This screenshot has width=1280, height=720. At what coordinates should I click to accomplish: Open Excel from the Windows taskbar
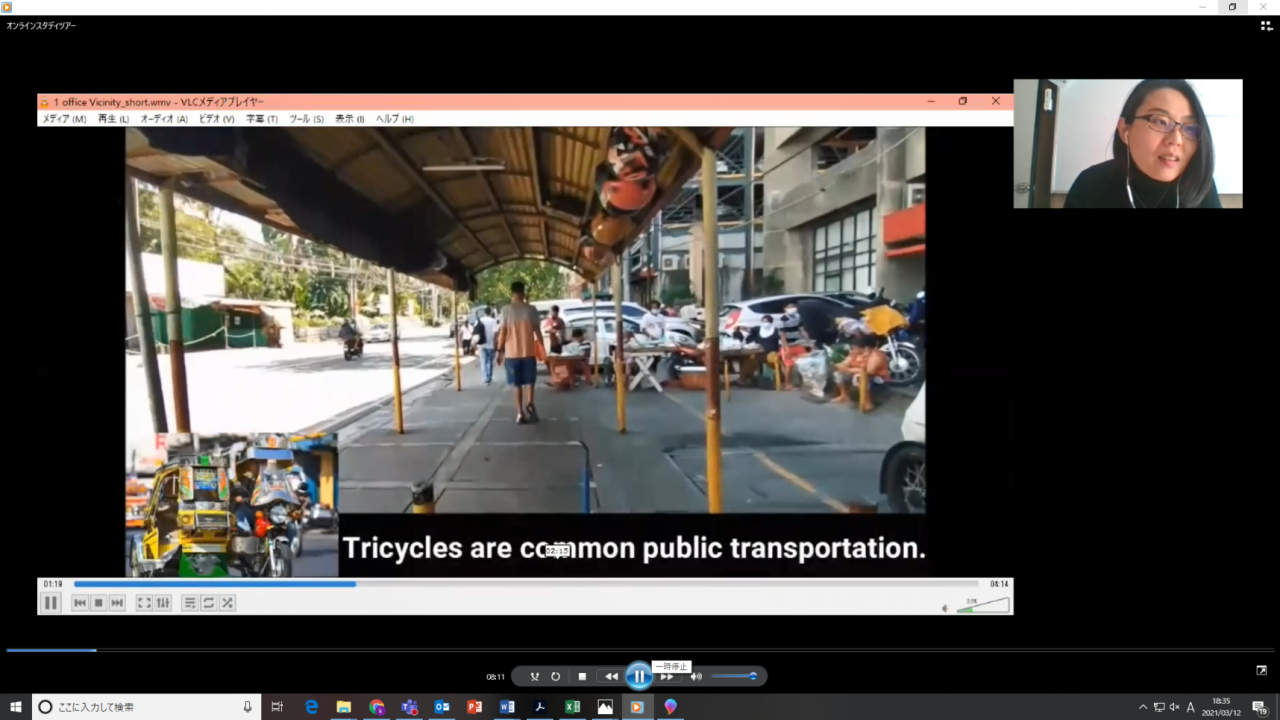[x=572, y=707]
